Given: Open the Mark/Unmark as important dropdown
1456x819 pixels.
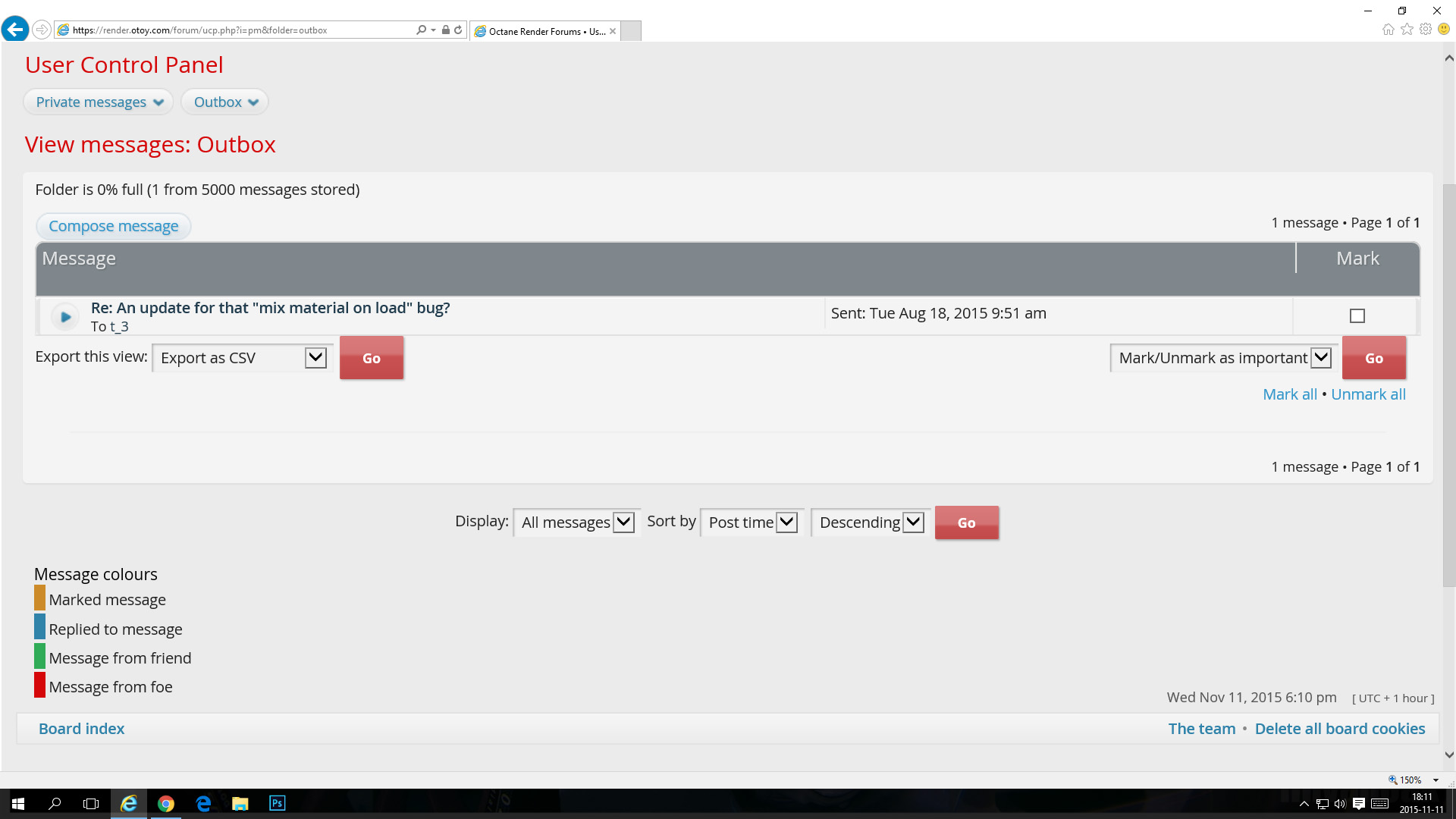Looking at the screenshot, I should click(1224, 358).
